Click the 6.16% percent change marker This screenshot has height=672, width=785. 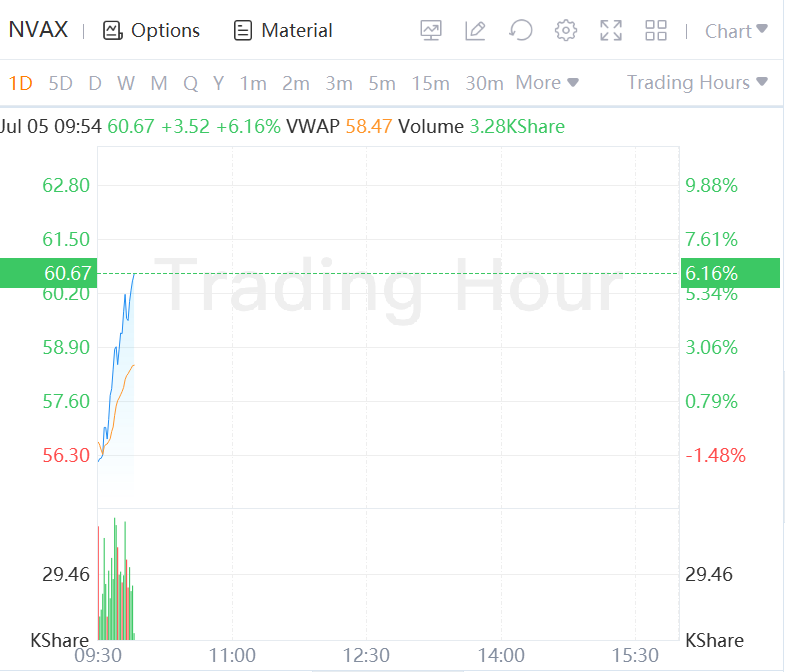pyautogui.click(x=711, y=273)
